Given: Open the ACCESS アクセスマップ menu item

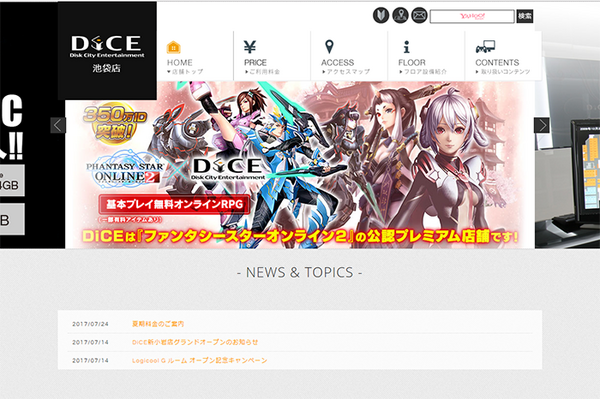Looking at the screenshot, I should 349,56.
